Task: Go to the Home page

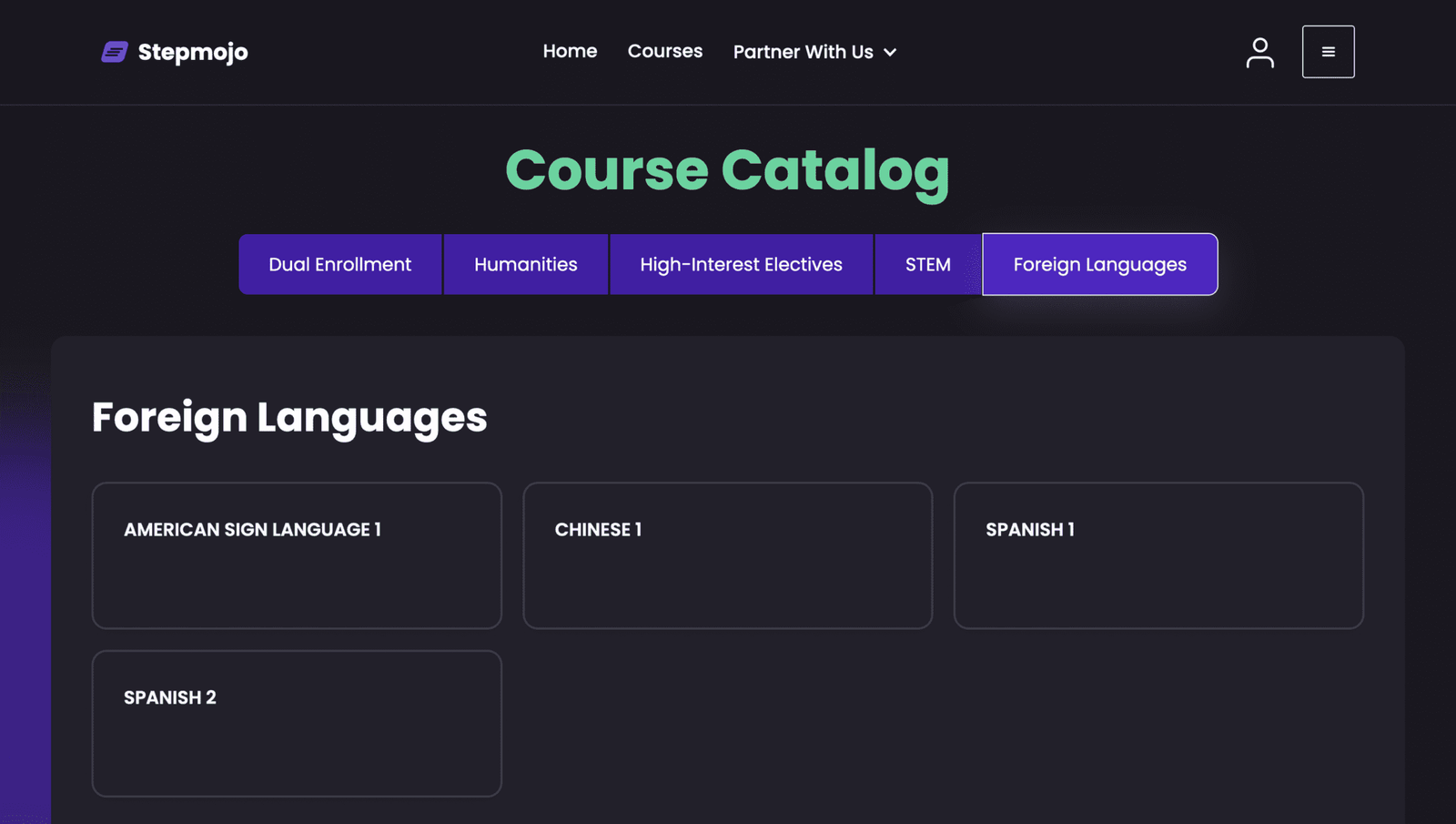Action: point(570,51)
